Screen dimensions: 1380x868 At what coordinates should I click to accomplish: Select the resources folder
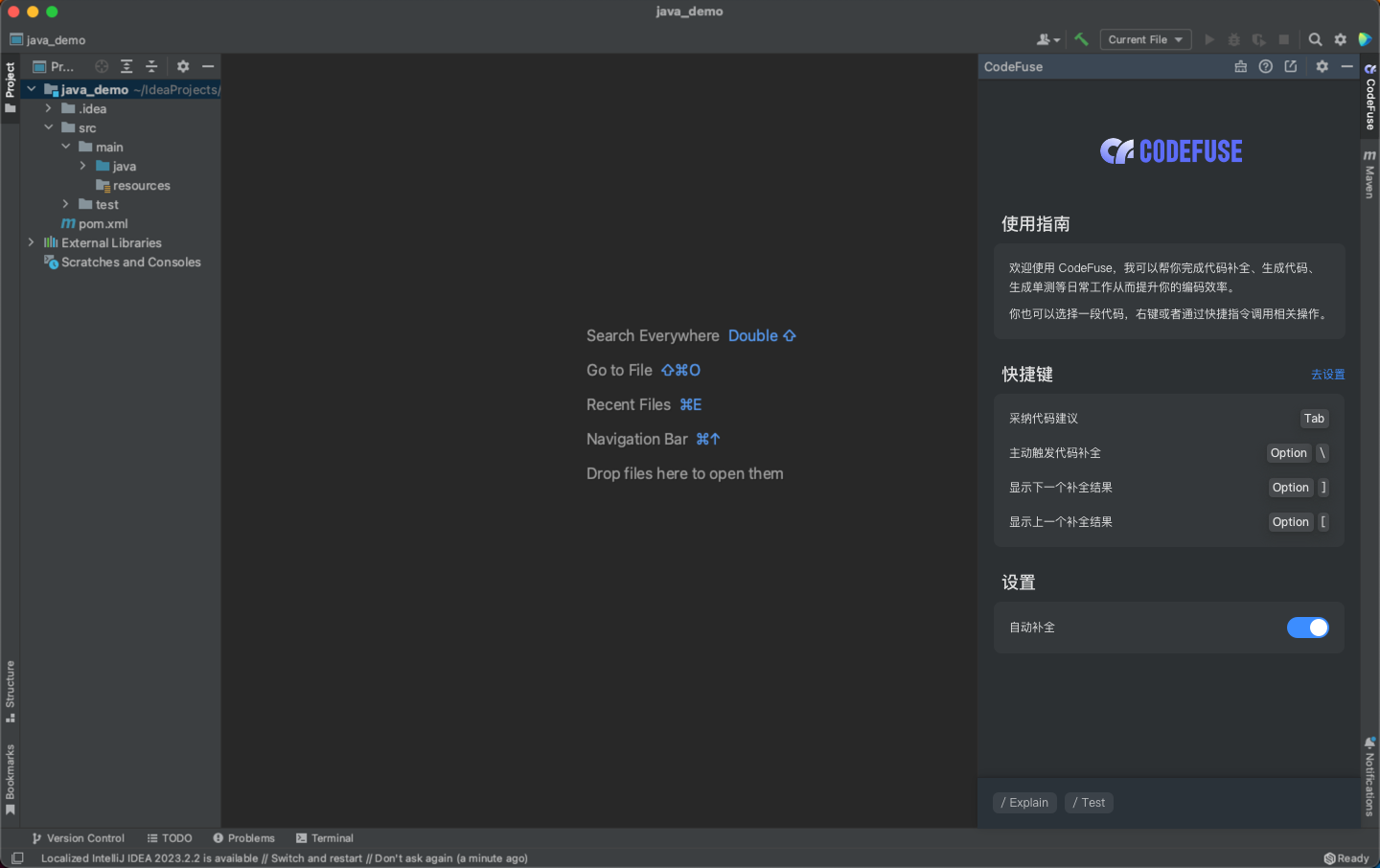133,186
